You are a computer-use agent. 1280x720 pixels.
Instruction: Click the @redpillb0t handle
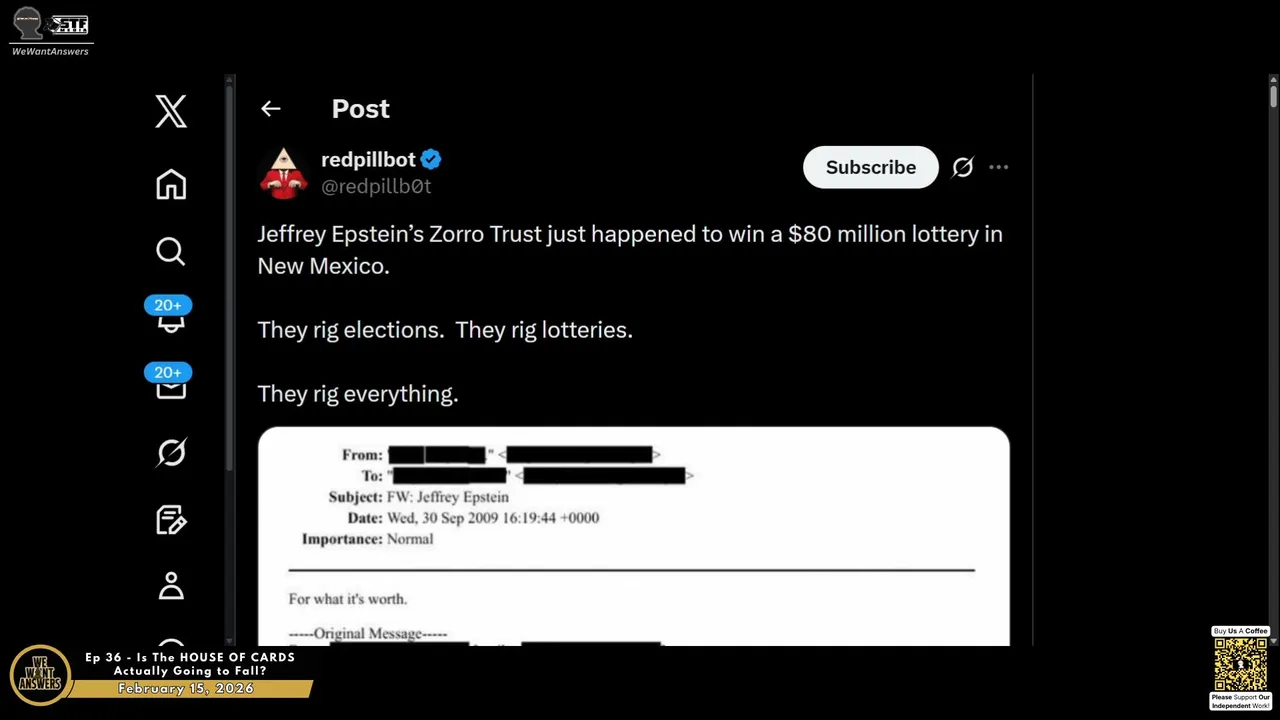click(376, 186)
